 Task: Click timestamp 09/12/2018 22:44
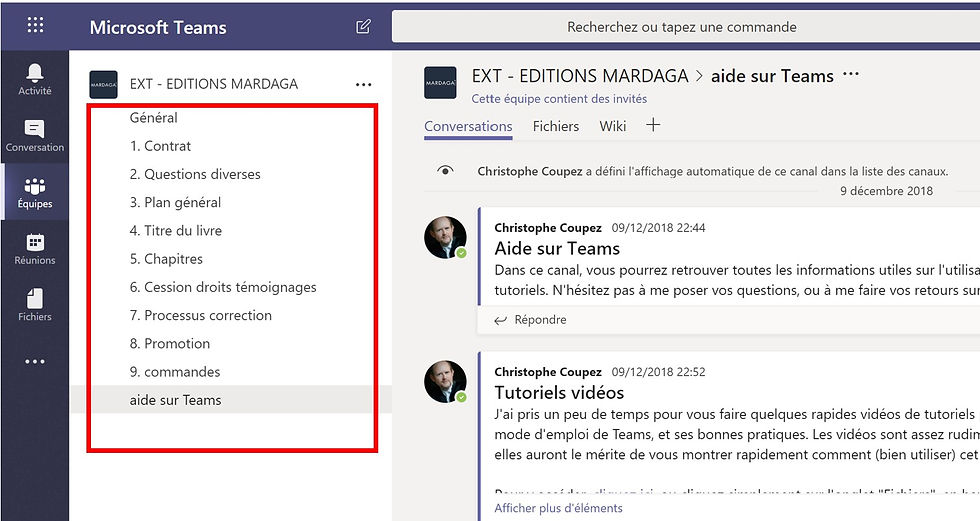(x=658, y=227)
